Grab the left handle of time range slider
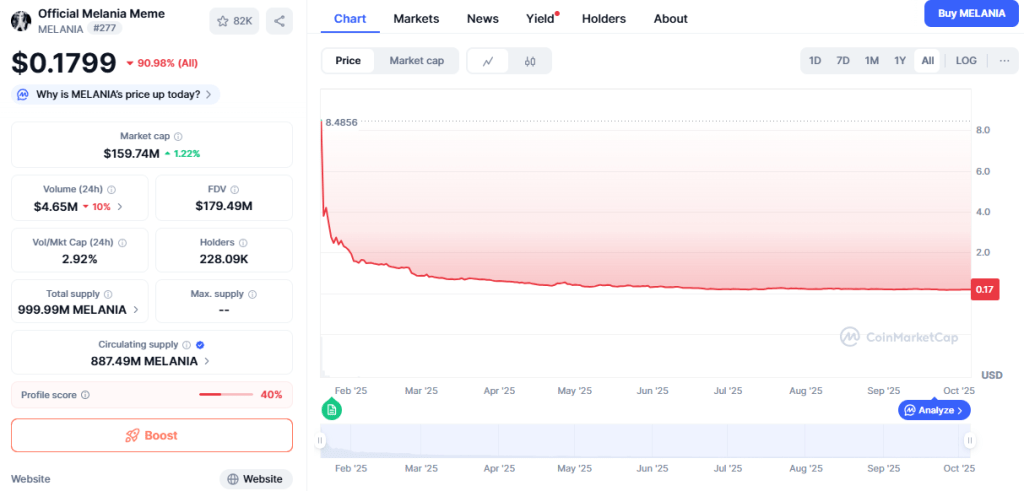Screen dimensions: 1024x491 pos(321,441)
